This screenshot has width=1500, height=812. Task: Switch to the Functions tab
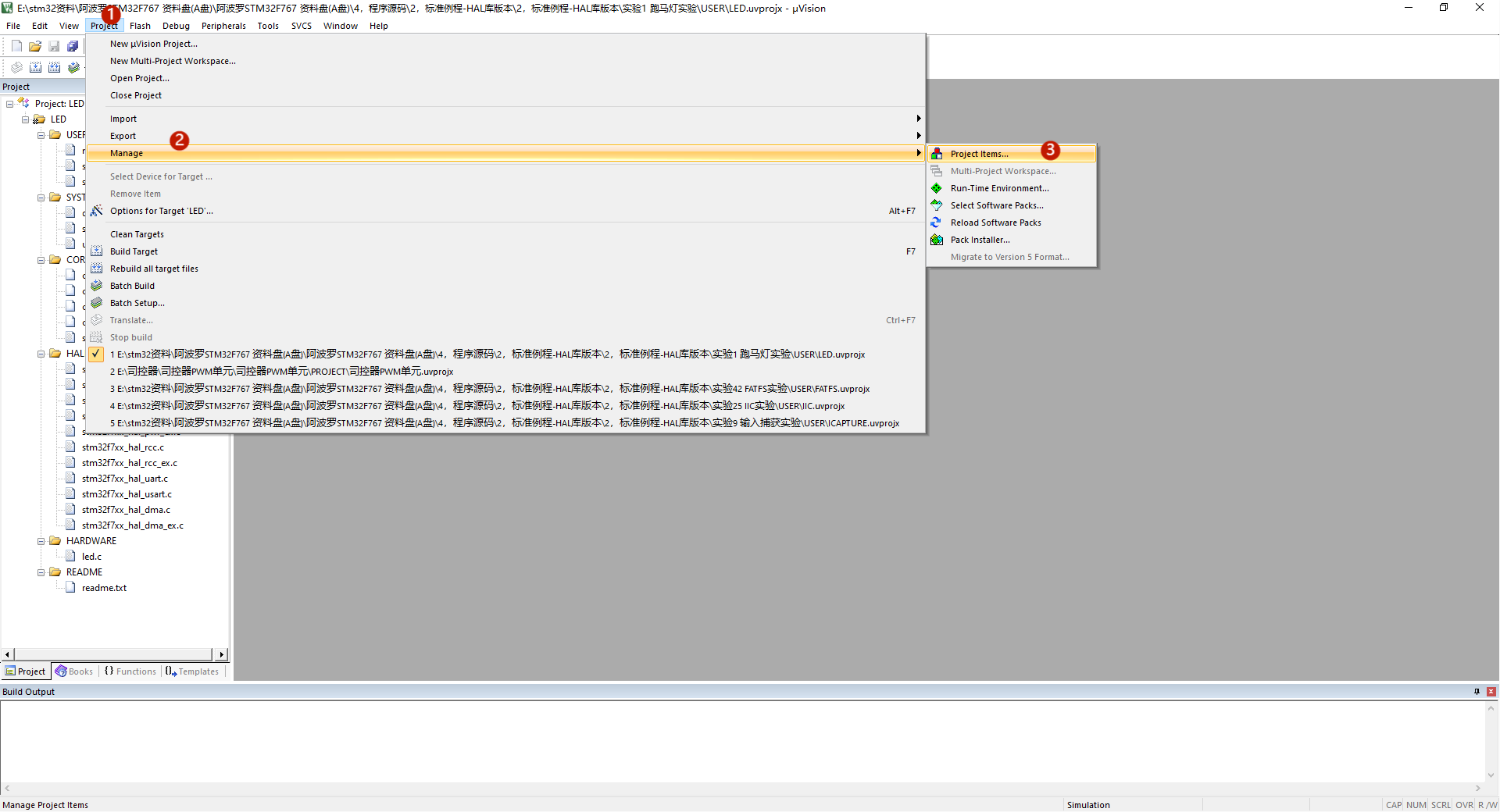tap(130, 671)
